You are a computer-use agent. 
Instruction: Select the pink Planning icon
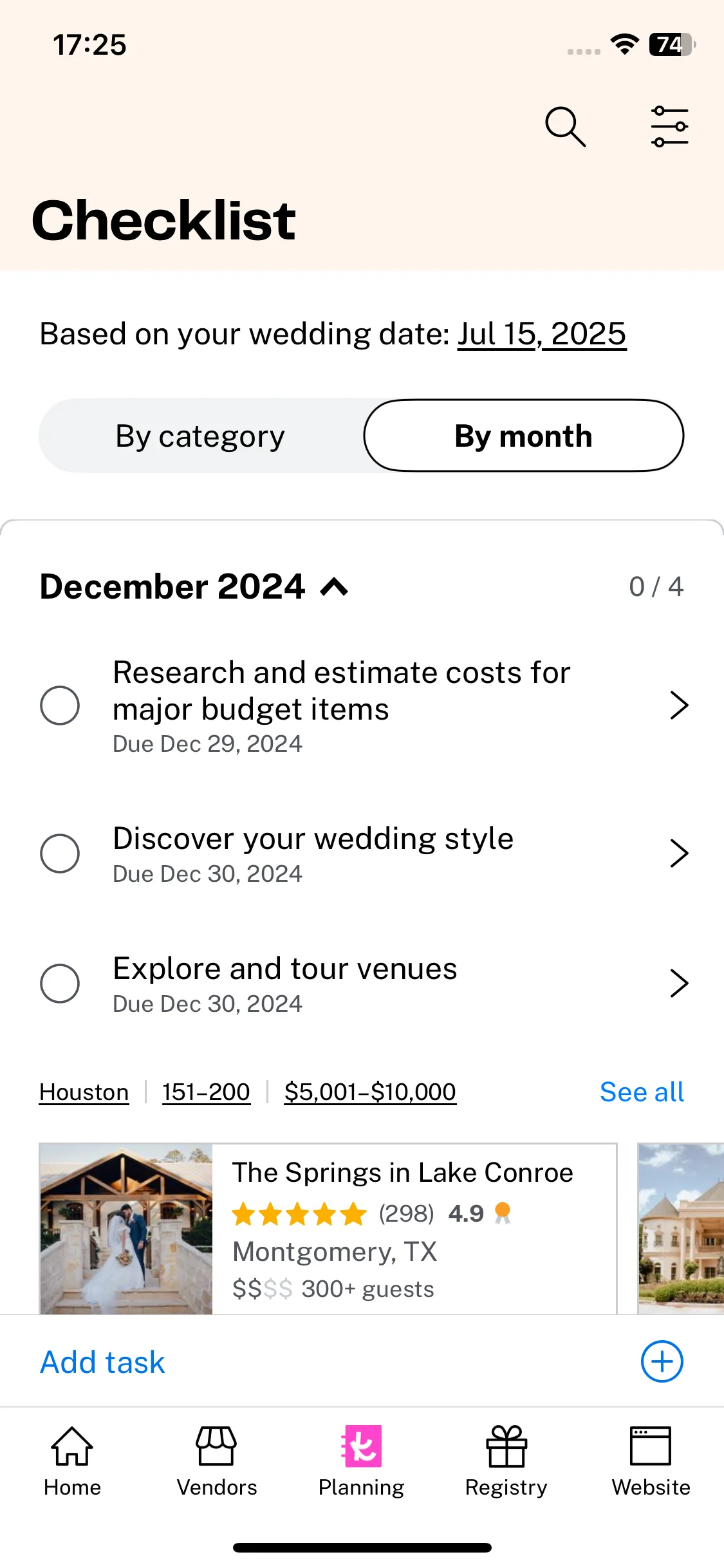[361, 1446]
